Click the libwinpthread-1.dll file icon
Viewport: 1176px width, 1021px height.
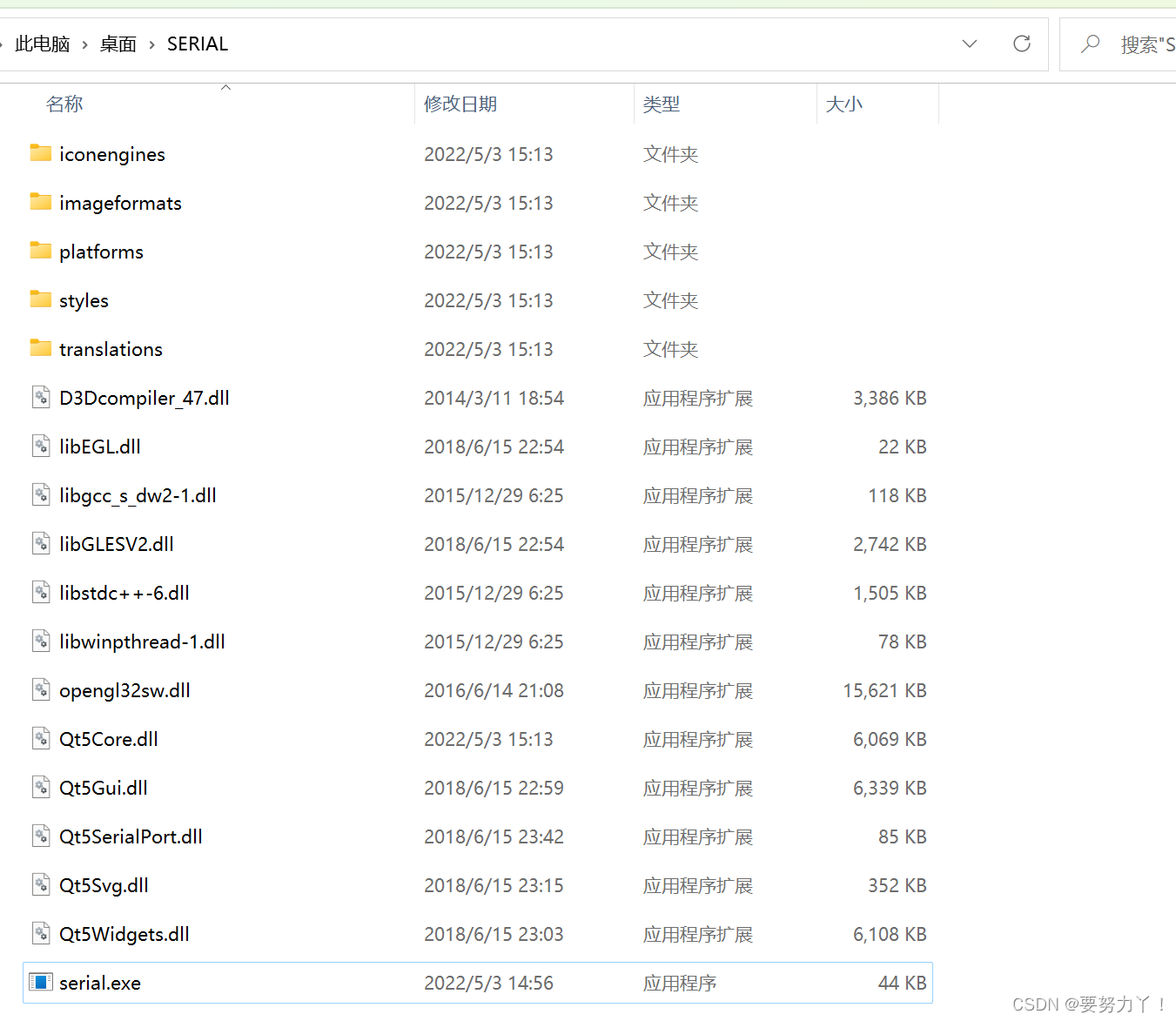pos(41,641)
